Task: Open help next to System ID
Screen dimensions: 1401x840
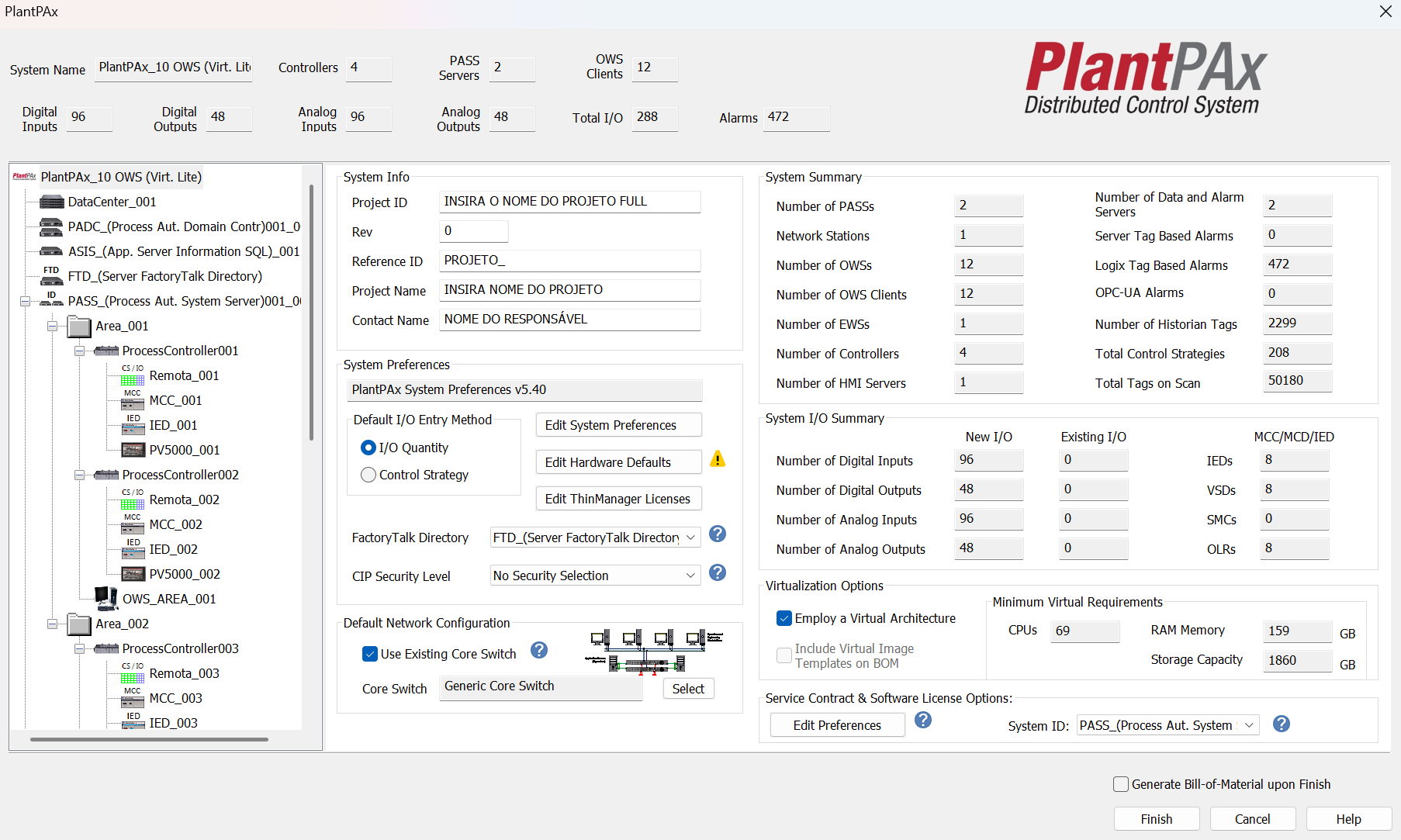Action: click(x=1282, y=724)
